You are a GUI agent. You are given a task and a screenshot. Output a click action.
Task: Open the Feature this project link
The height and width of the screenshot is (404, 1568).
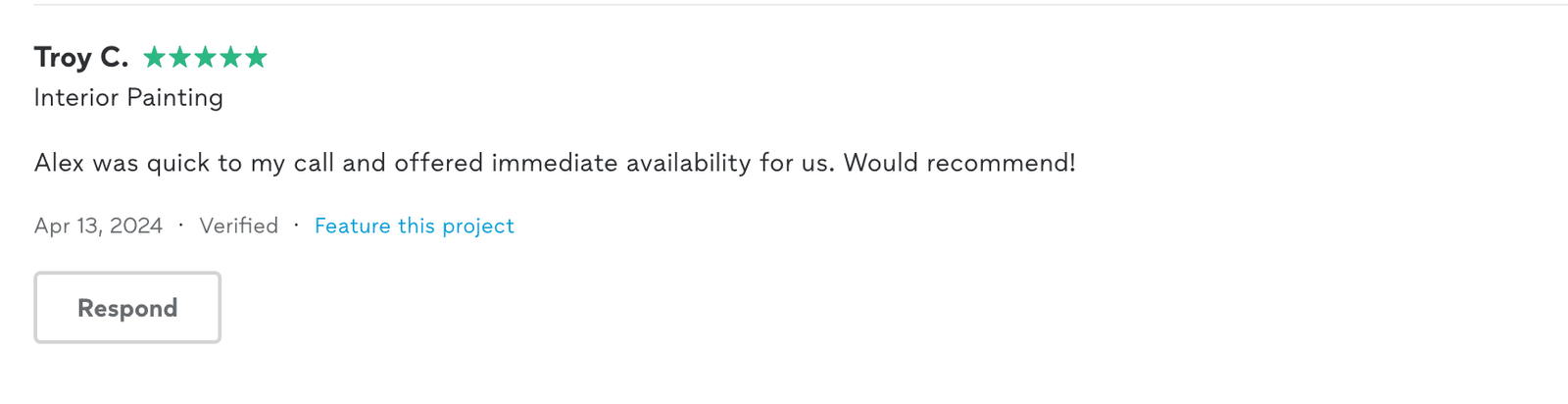pyautogui.click(x=414, y=226)
